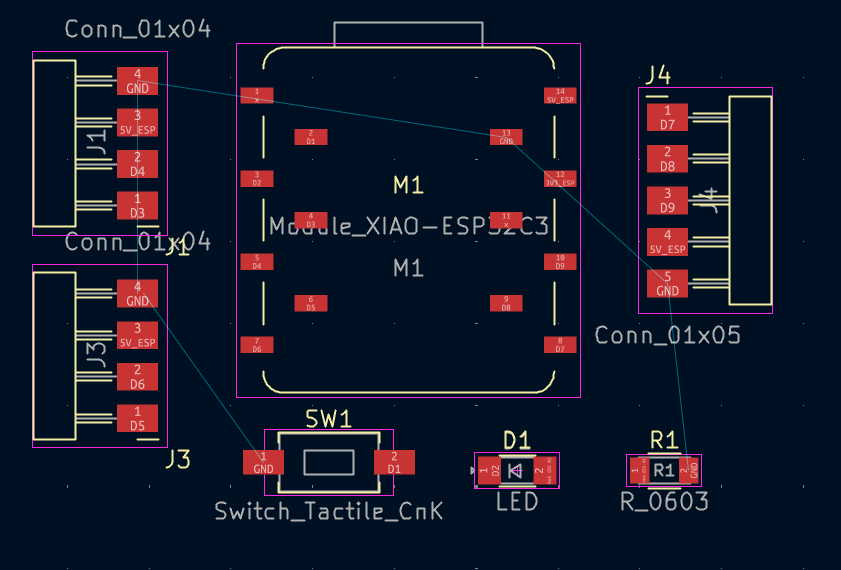This screenshot has height=570, width=841.
Task: Click pad 4 5V_ESP on connector J4
Action: (x=667, y=242)
